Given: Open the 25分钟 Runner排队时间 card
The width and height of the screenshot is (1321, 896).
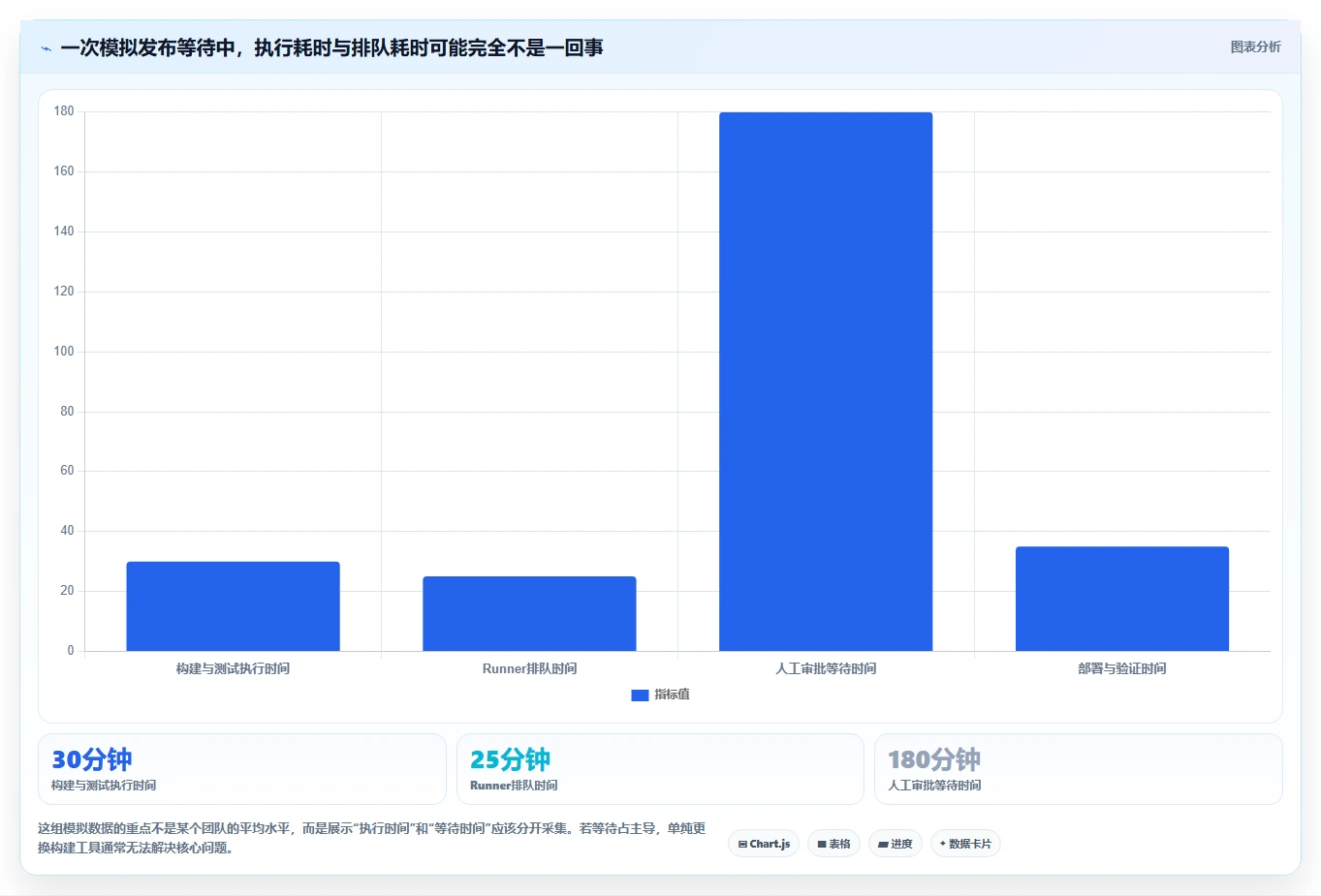Looking at the screenshot, I should click(x=660, y=769).
